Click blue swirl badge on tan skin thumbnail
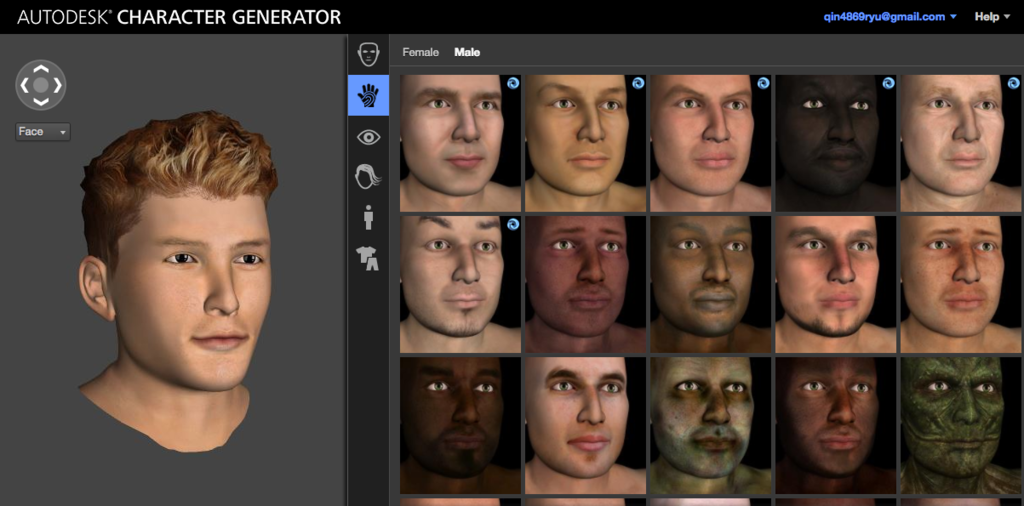Image resolution: width=1024 pixels, height=506 pixels. [x=638, y=83]
